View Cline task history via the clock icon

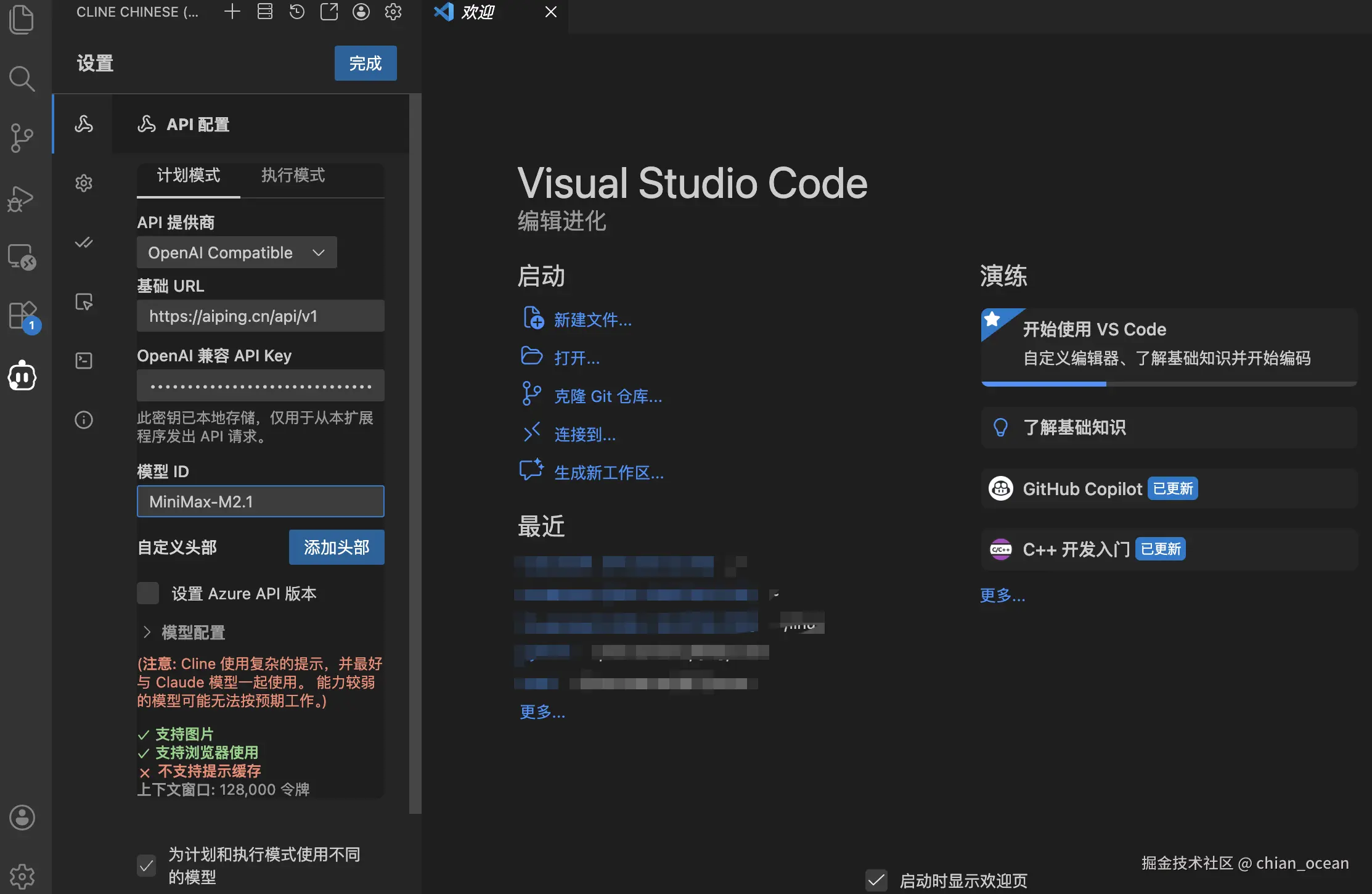click(296, 11)
